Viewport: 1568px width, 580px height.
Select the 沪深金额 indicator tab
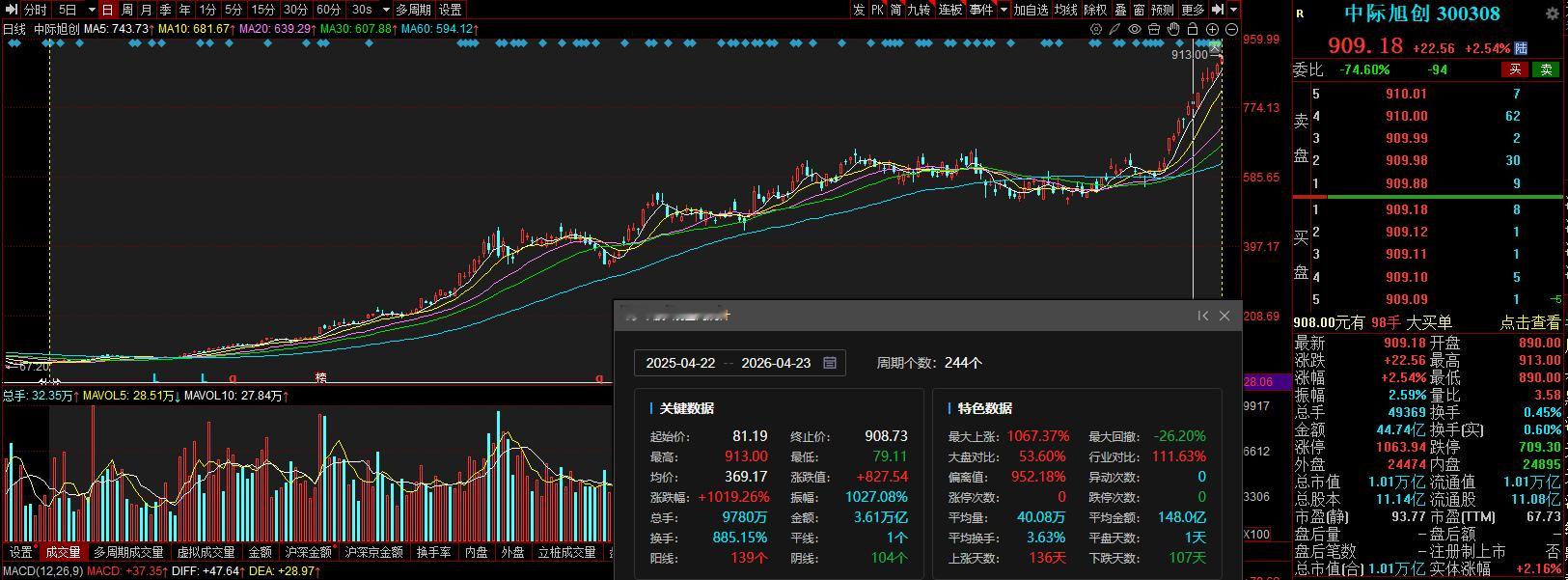[308, 552]
